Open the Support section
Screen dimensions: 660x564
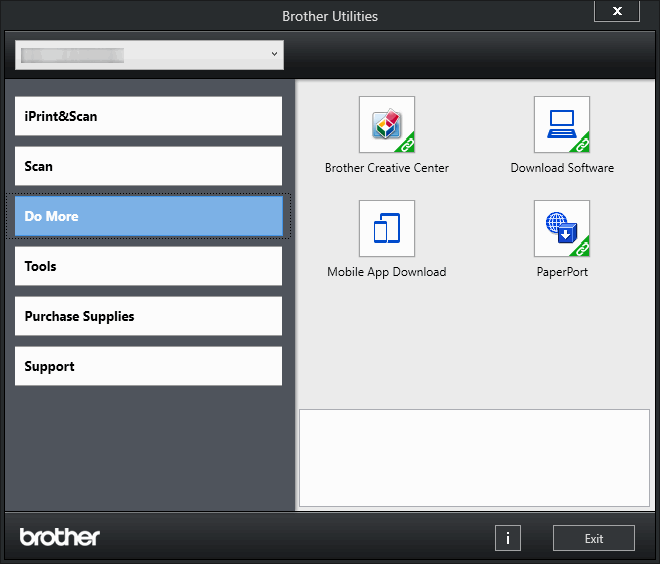tap(148, 366)
